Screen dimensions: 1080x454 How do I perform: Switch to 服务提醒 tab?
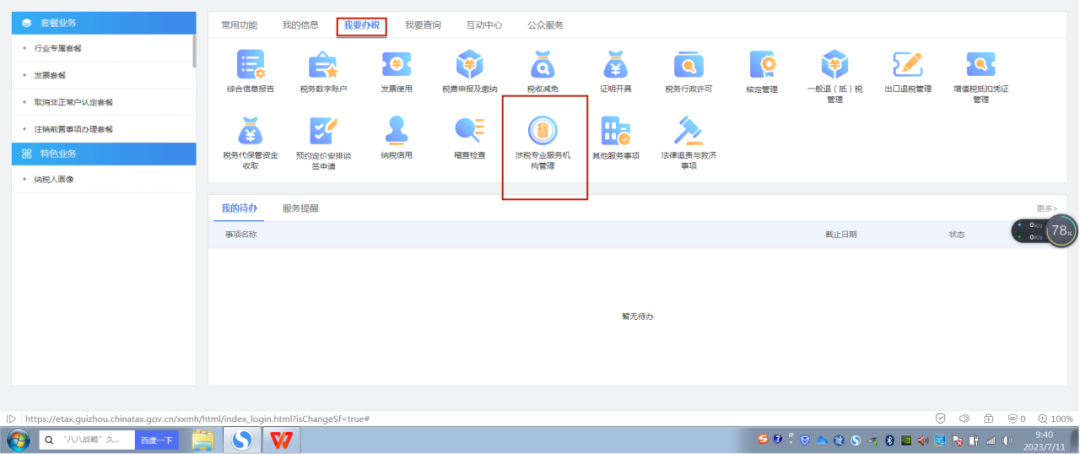coord(300,208)
